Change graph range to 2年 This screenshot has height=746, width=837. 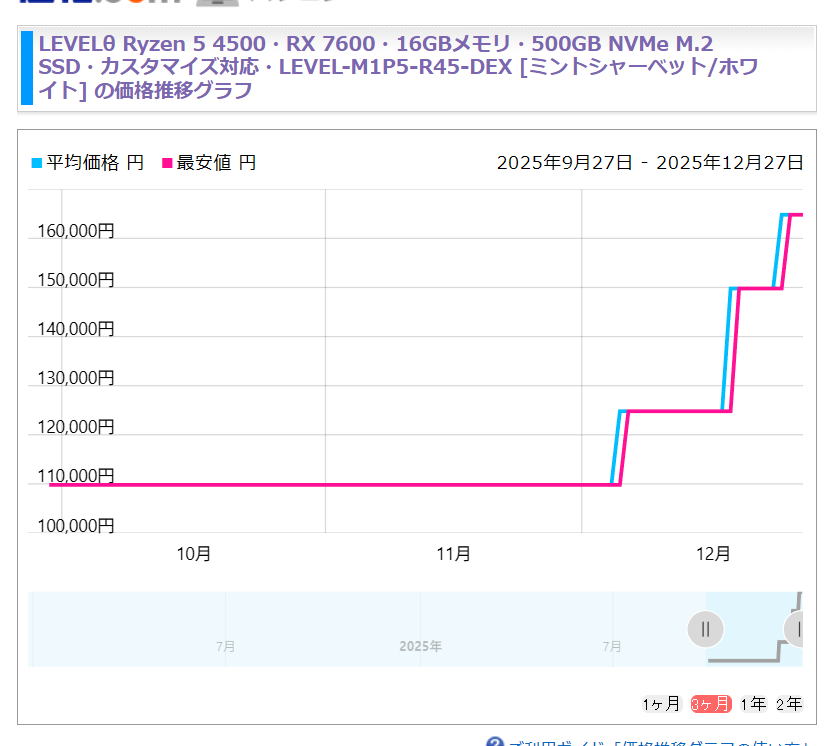789,703
